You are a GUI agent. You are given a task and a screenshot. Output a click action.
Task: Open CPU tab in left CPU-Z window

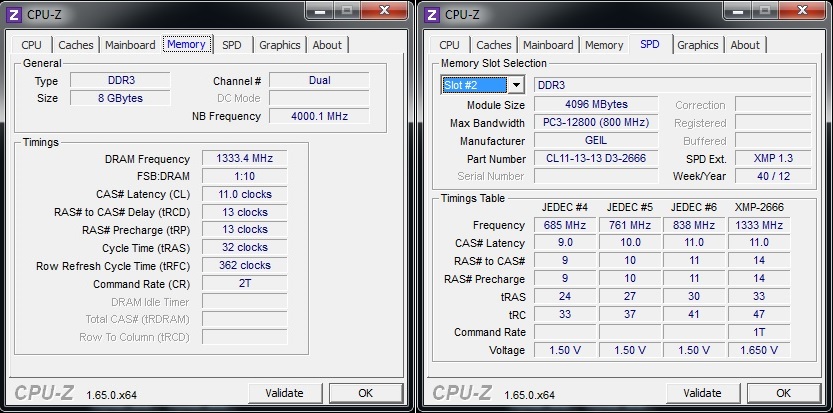31,45
